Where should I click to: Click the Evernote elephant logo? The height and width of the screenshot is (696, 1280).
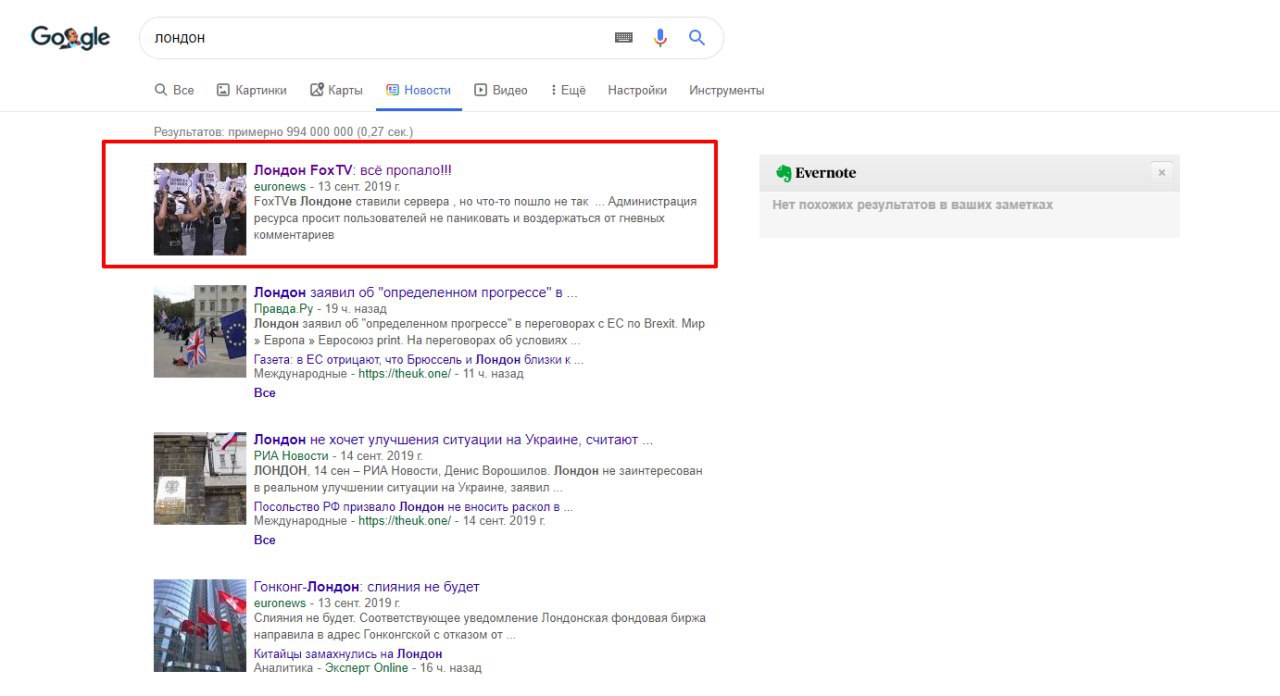(784, 173)
